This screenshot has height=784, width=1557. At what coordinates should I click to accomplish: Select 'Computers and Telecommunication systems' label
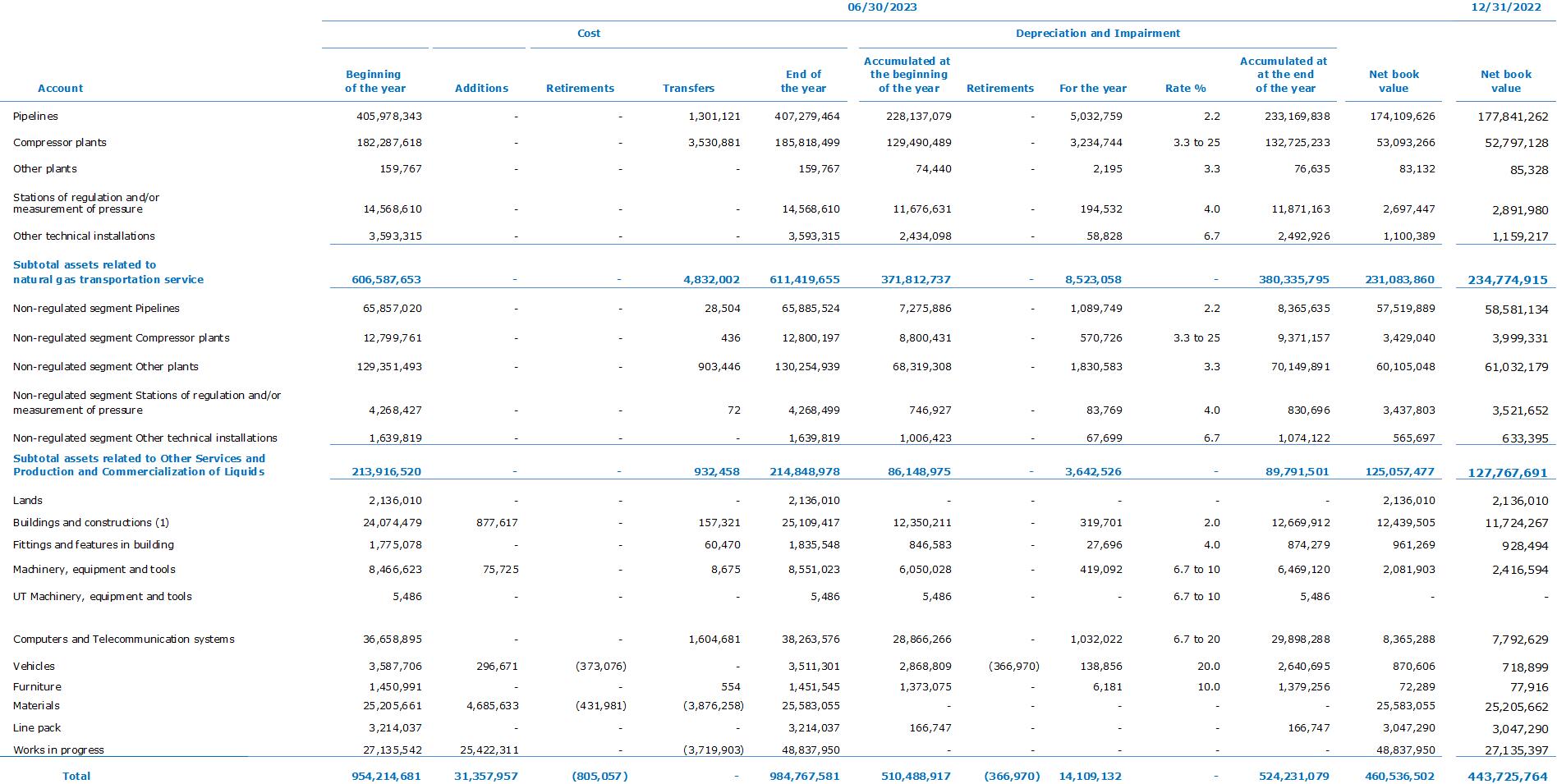124,640
